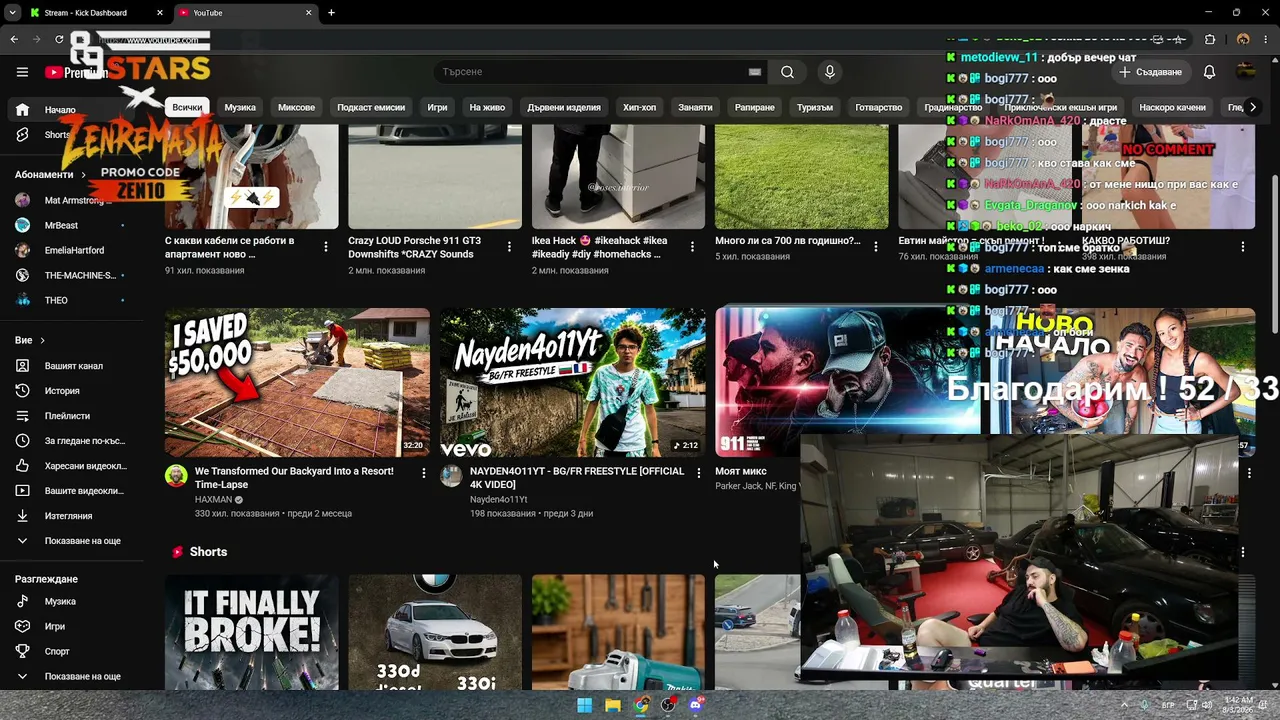Open options for the 700 лв short
1280x720 pixels.
point(876,246)
